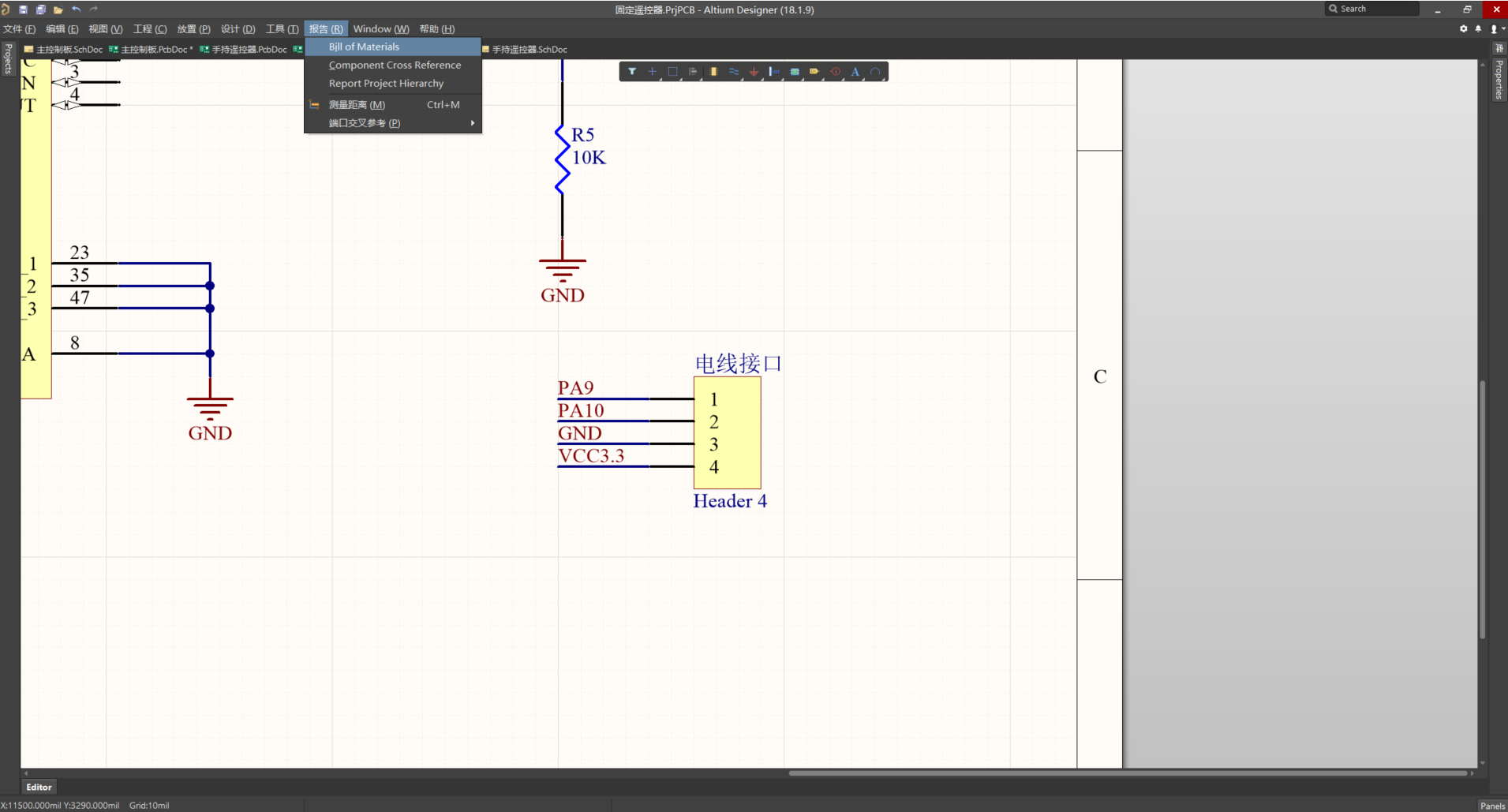The image size is (1508, 812).
Task: Open the notifications bell
Action: pos(1478,29)
